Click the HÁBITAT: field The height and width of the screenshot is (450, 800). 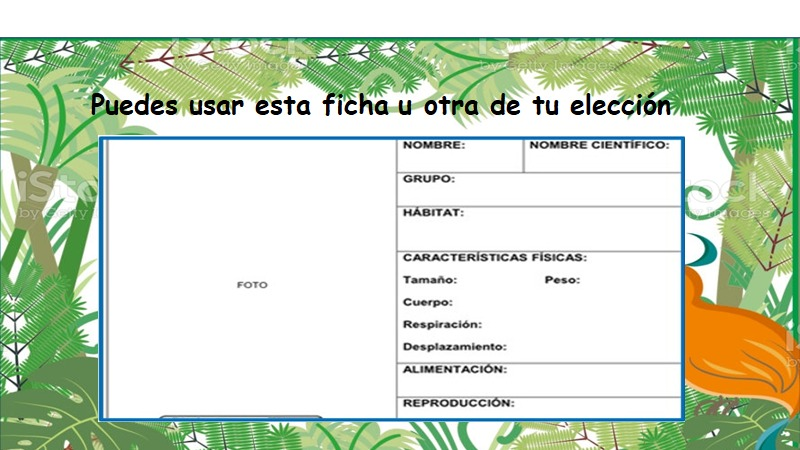click(x=539, y=229)
